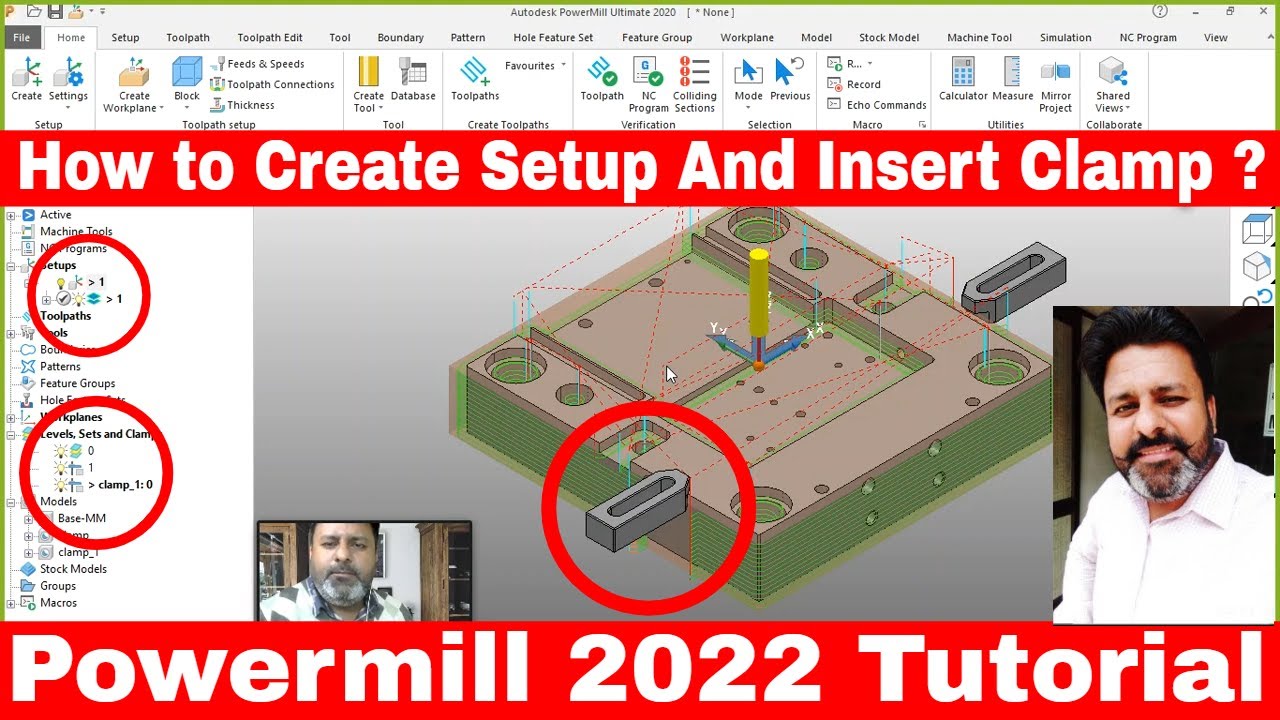Open the Thickness settings
This screenshot has width=1280, height=720.
point(242,105)
